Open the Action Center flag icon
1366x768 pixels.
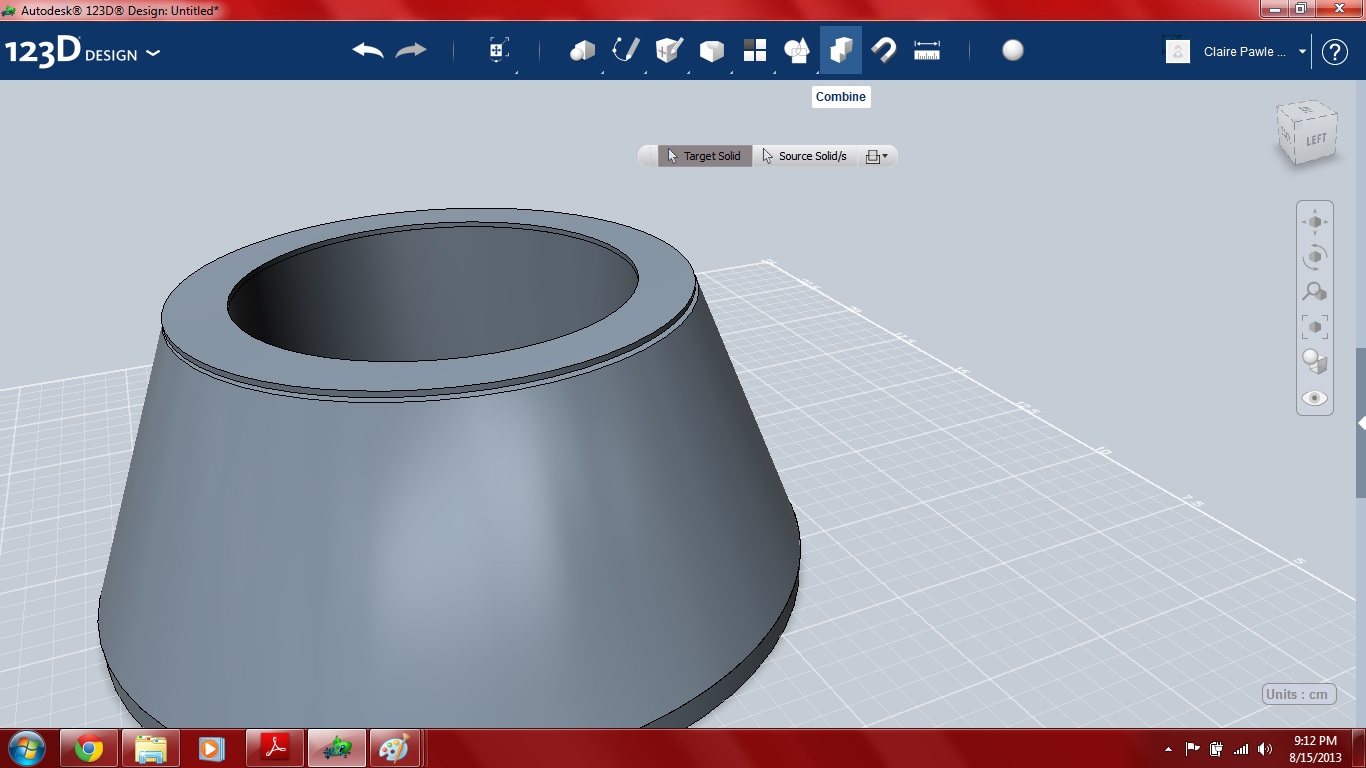1193,749
